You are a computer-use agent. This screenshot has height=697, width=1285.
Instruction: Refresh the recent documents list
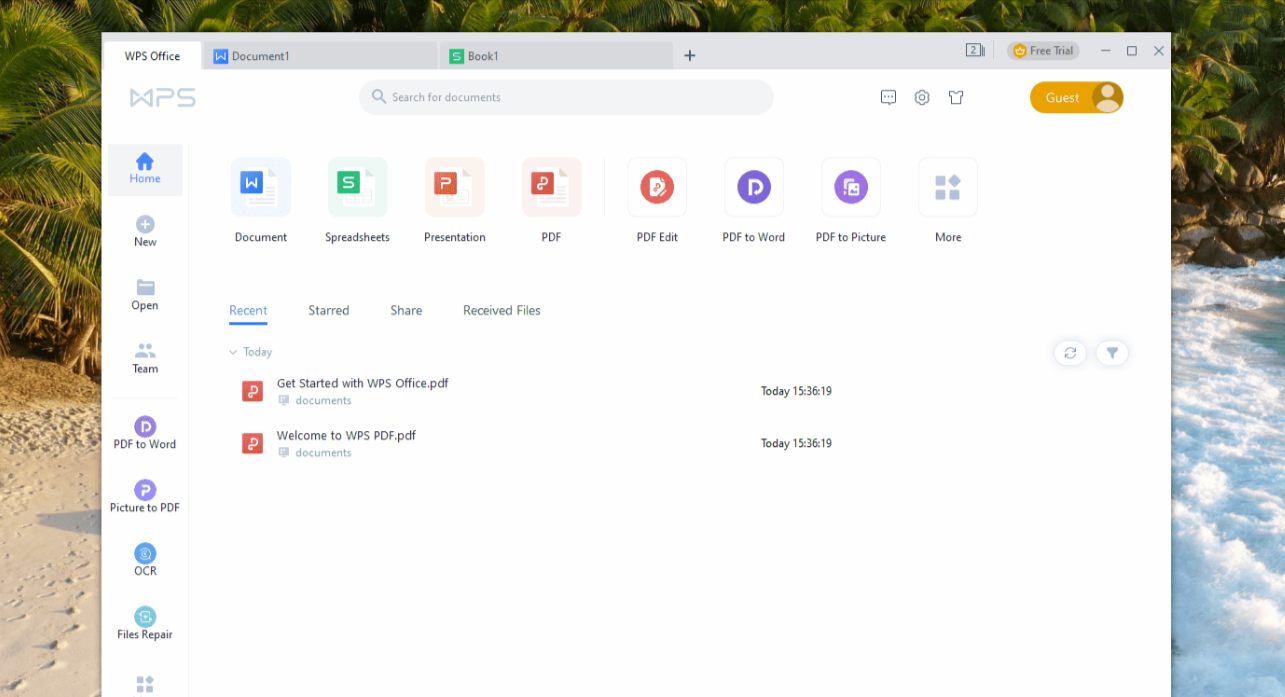(1070, 353)
